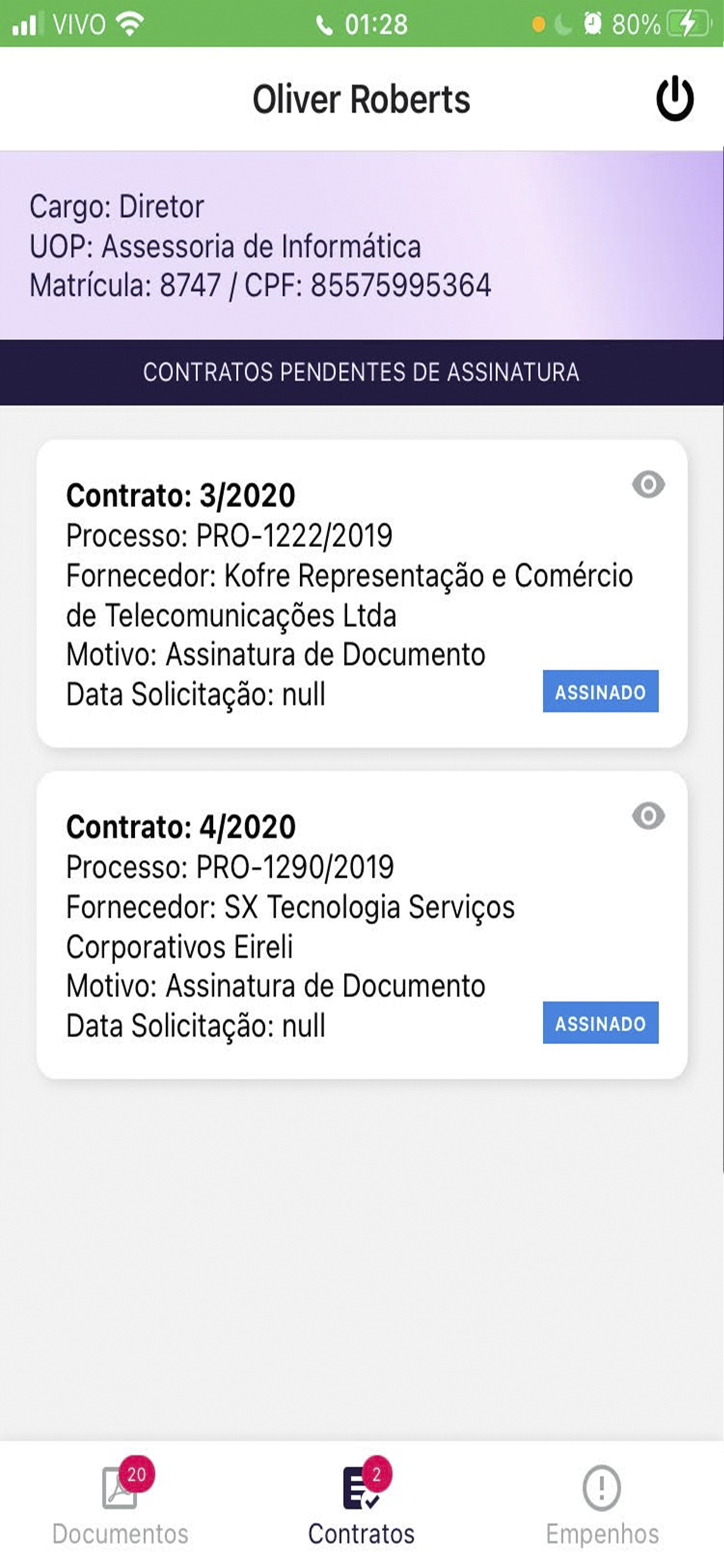The height and width of the screenshot is (1568, 724).
Task: Tap the red 2 badge on Contratos
Action: pyautogui.click(x=377, y=1474)
